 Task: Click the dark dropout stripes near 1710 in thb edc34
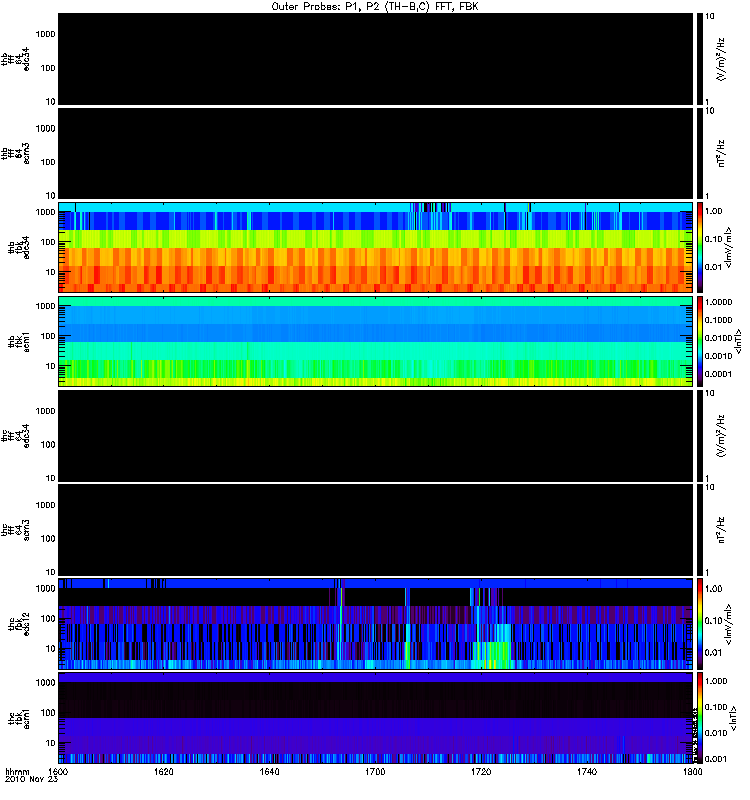pos(431,207)
